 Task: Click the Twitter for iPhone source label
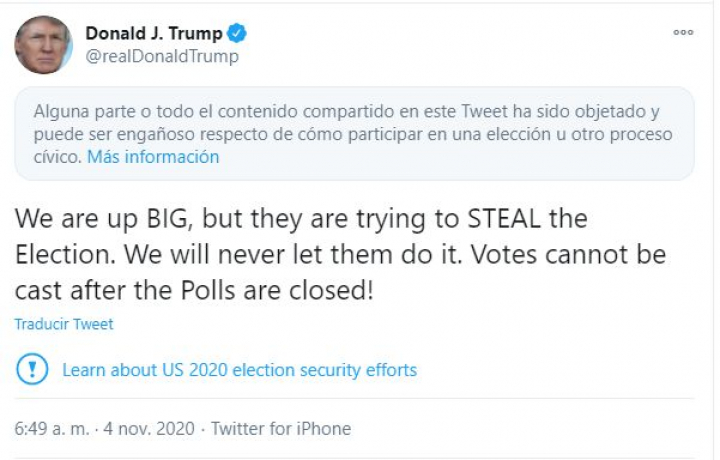(281, 429)
